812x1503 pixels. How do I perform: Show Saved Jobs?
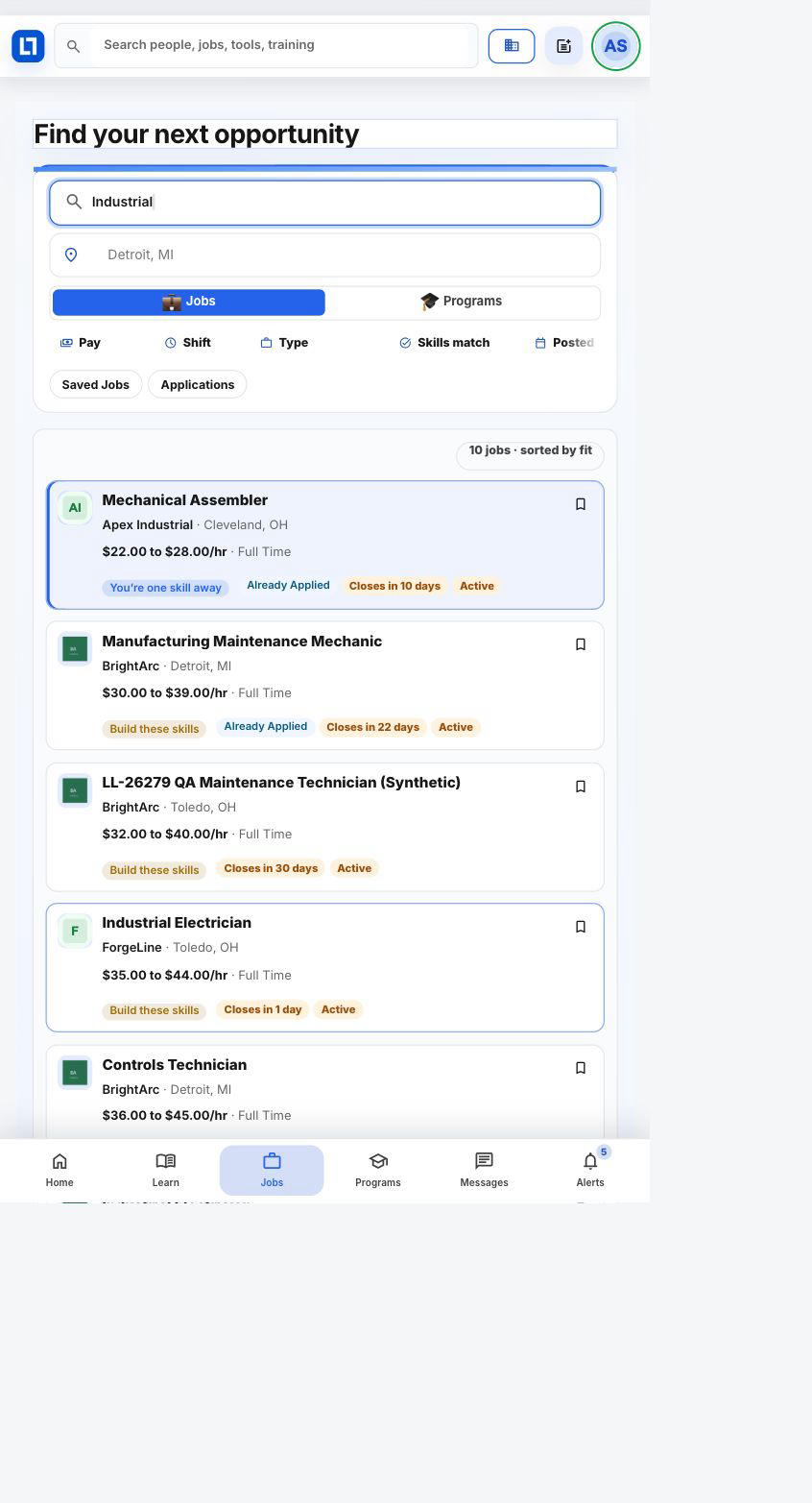(x=96, y=385)
